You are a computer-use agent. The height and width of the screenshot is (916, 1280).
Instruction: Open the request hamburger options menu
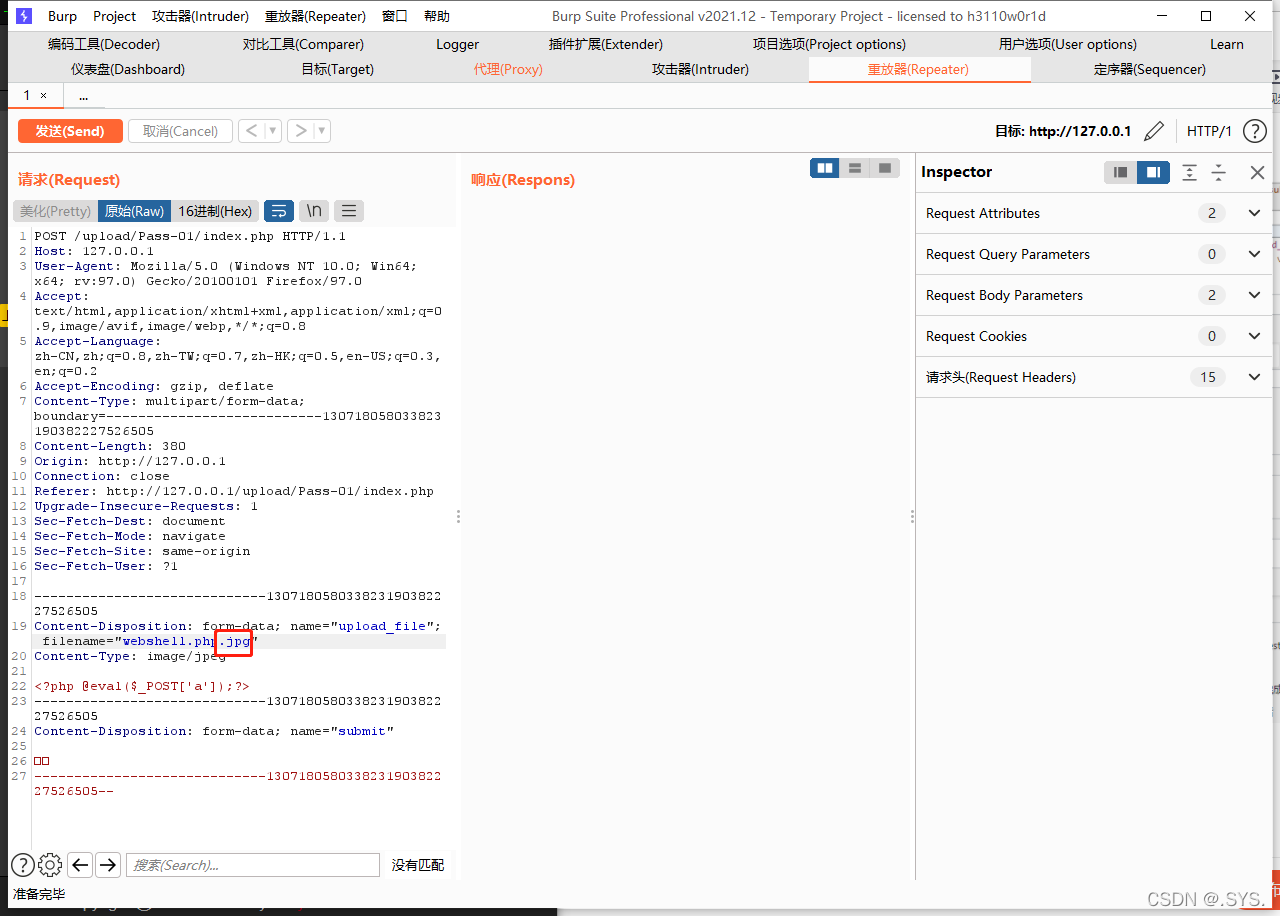pos(349,211)
